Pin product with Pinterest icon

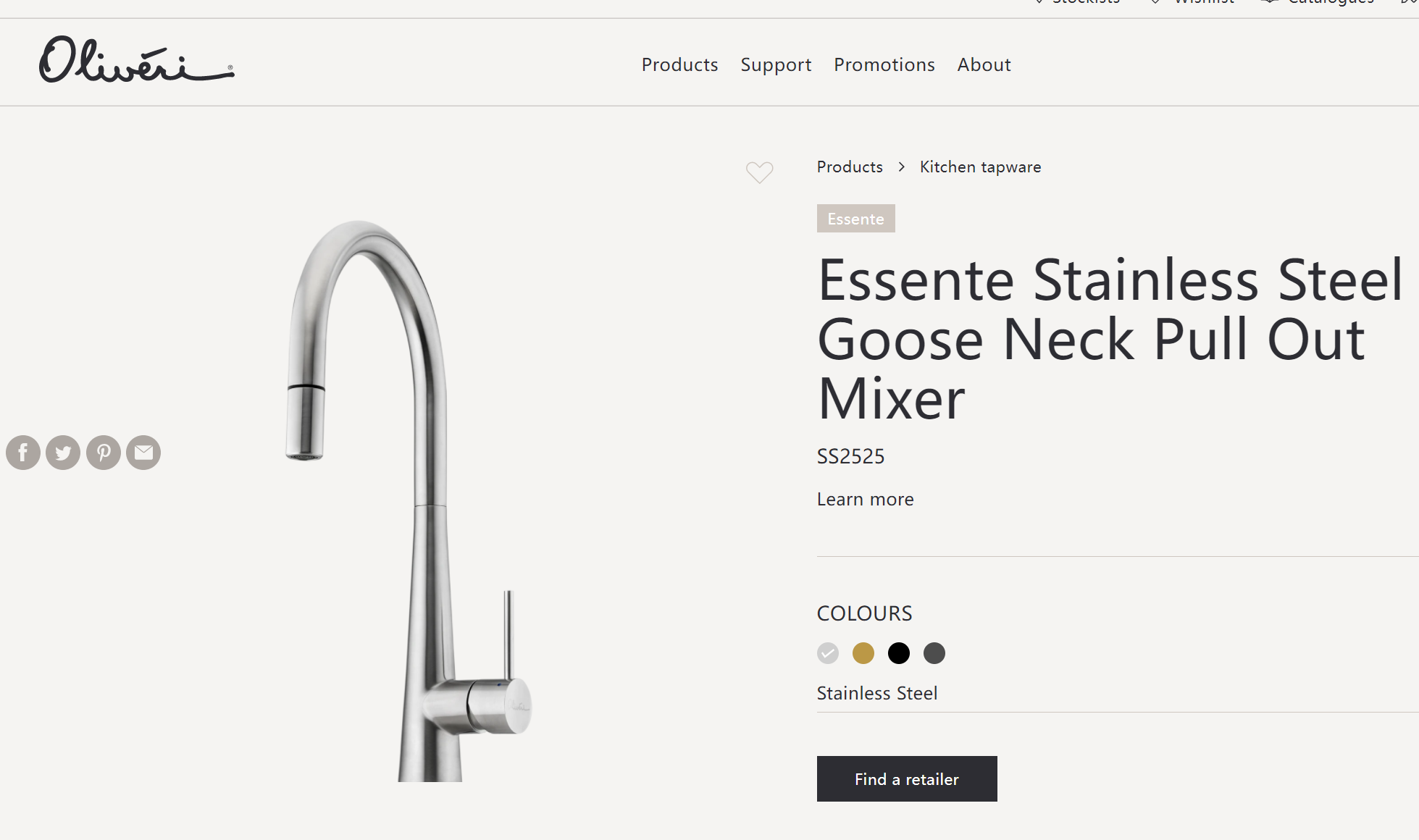(x=104, y=453)
